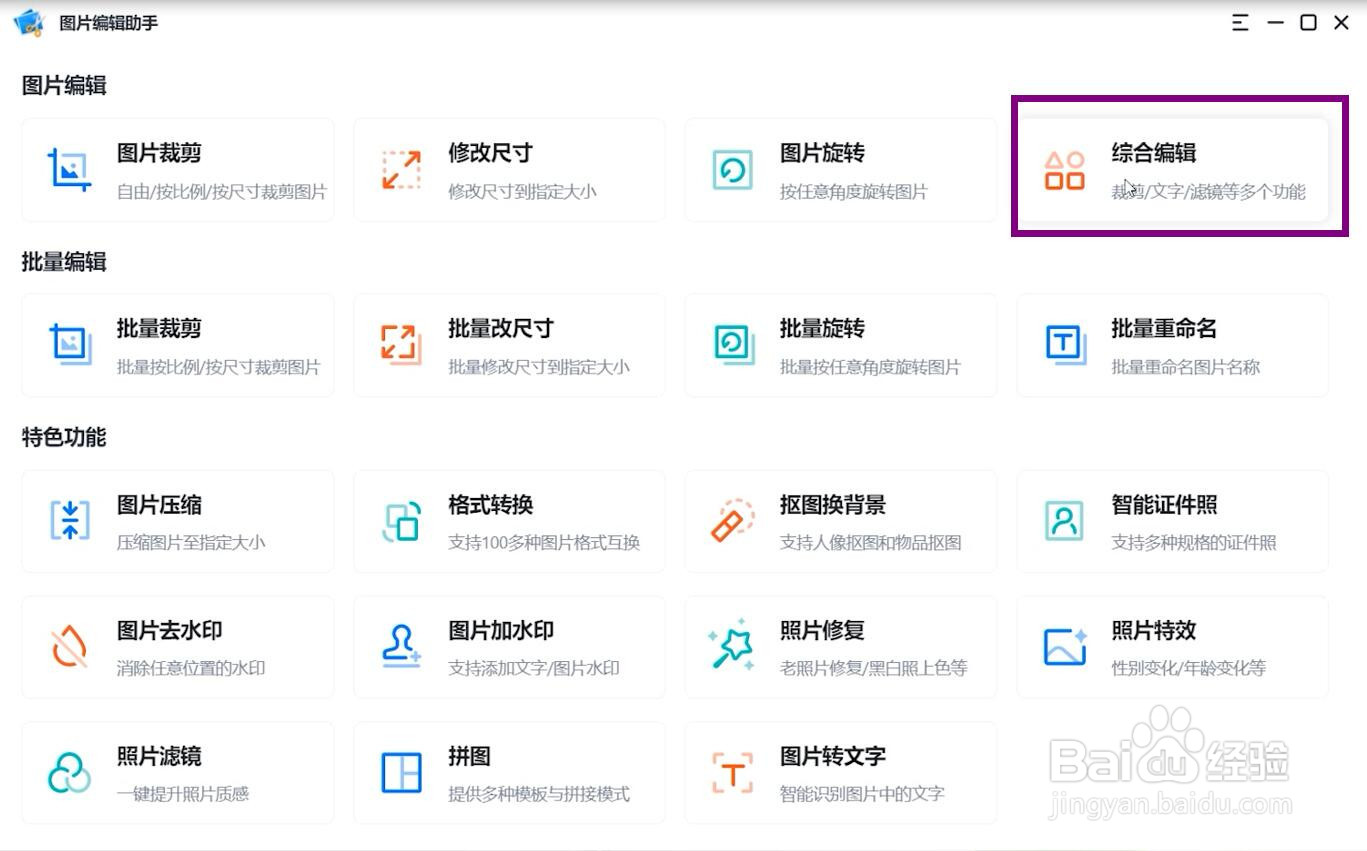Select the 格式转换 (Format Conversion) feature
This screenshot has width=1367, height=851.
508,520
